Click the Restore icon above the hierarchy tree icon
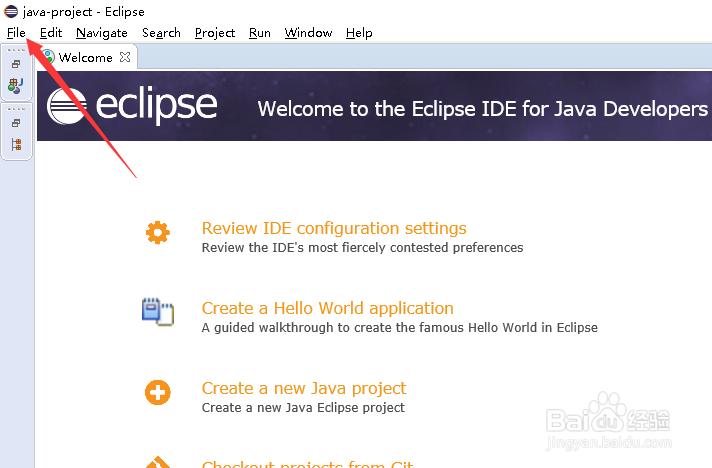 (16, 123)
